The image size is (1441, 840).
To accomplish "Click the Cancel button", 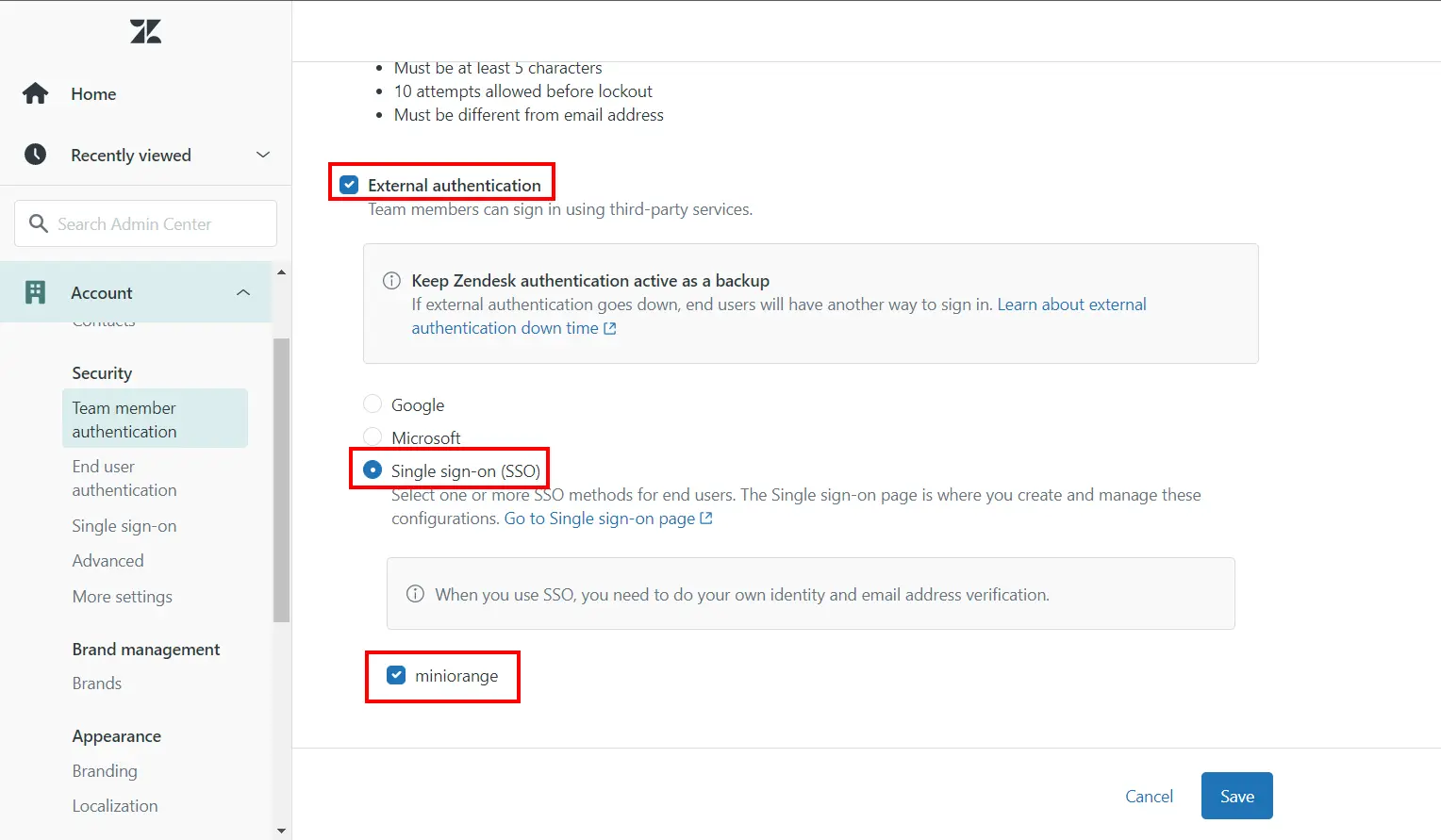I will coord(1149,796).
